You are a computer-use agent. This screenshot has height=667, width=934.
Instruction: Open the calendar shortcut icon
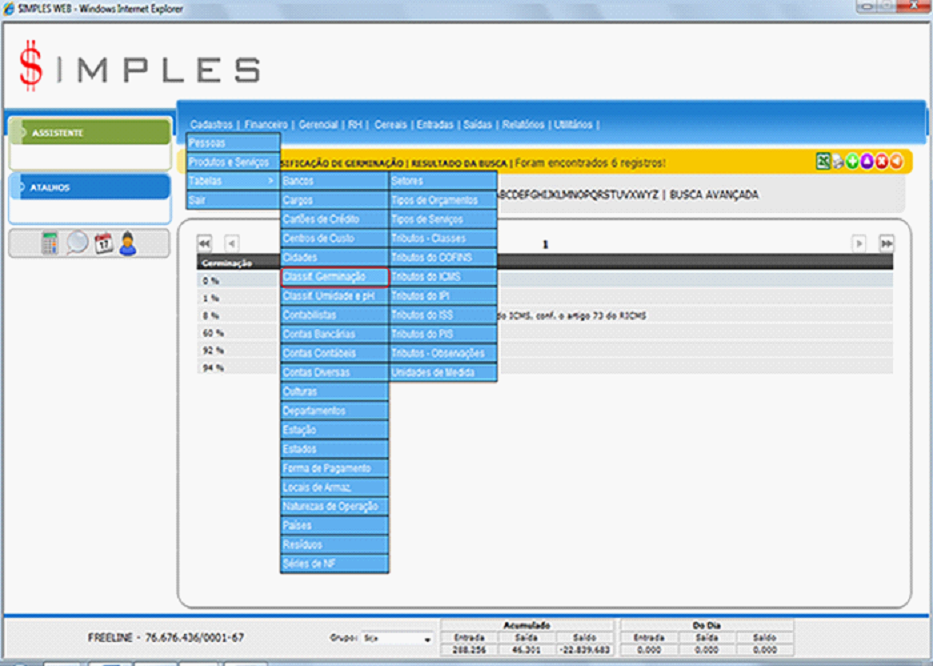tap(103, 243)
